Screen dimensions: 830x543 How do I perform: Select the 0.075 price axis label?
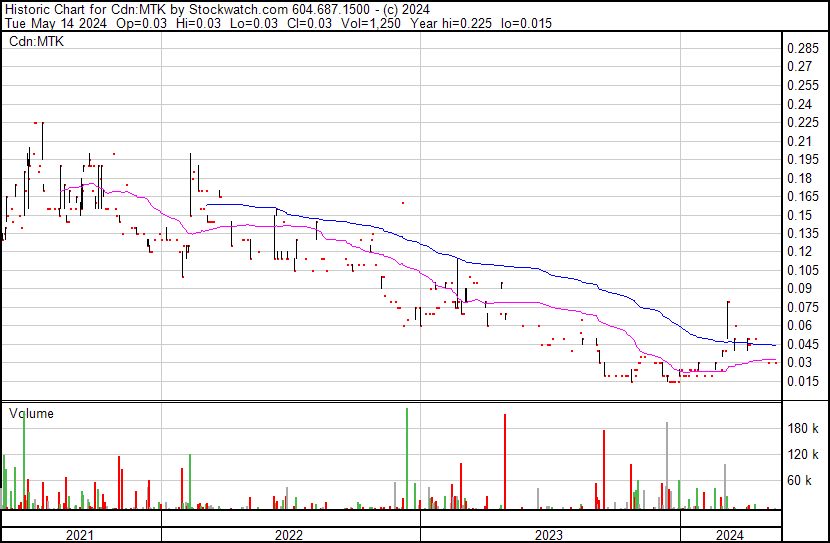[x=802, y=307]
